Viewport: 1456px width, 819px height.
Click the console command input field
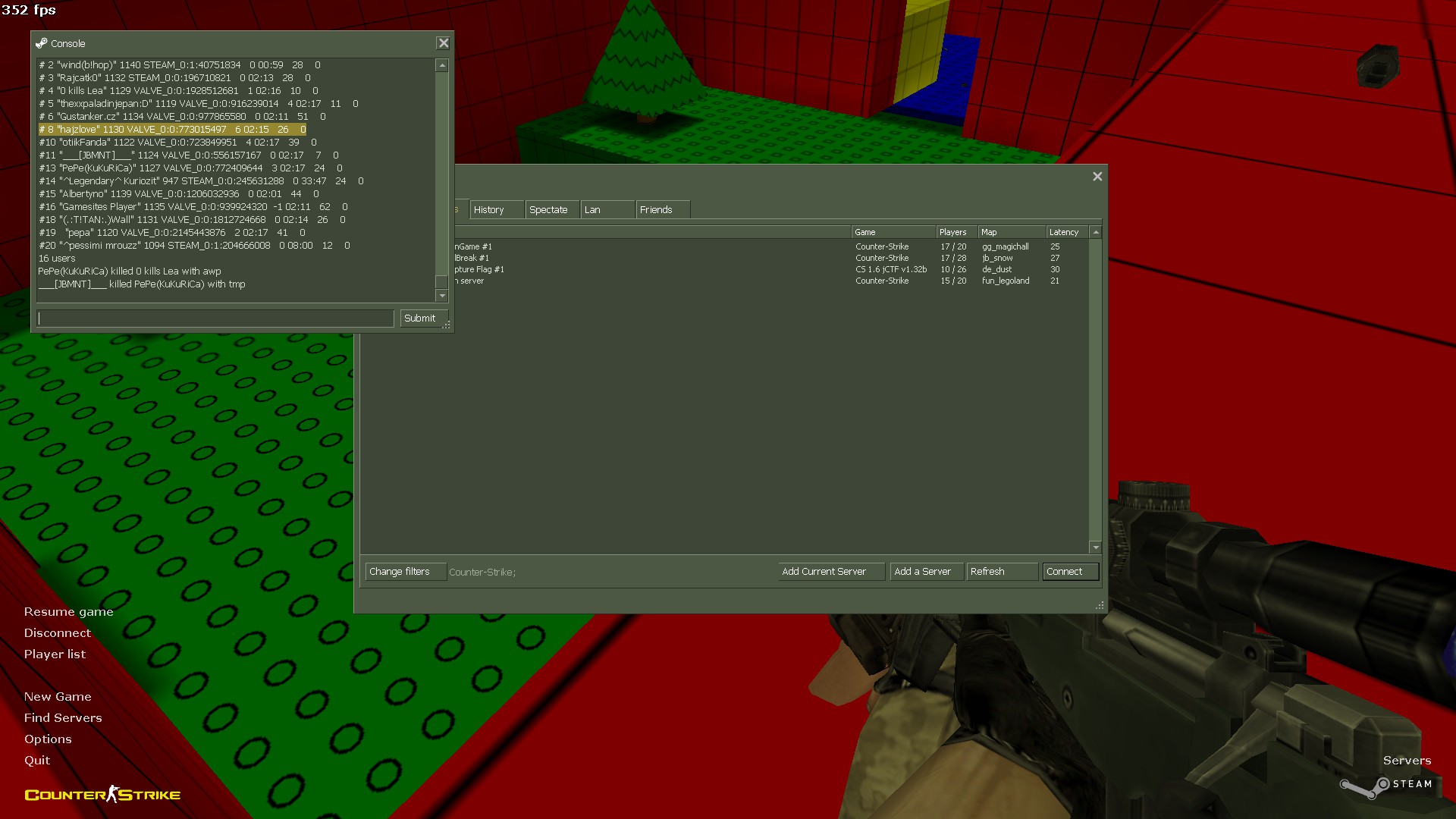coord(215,318)
